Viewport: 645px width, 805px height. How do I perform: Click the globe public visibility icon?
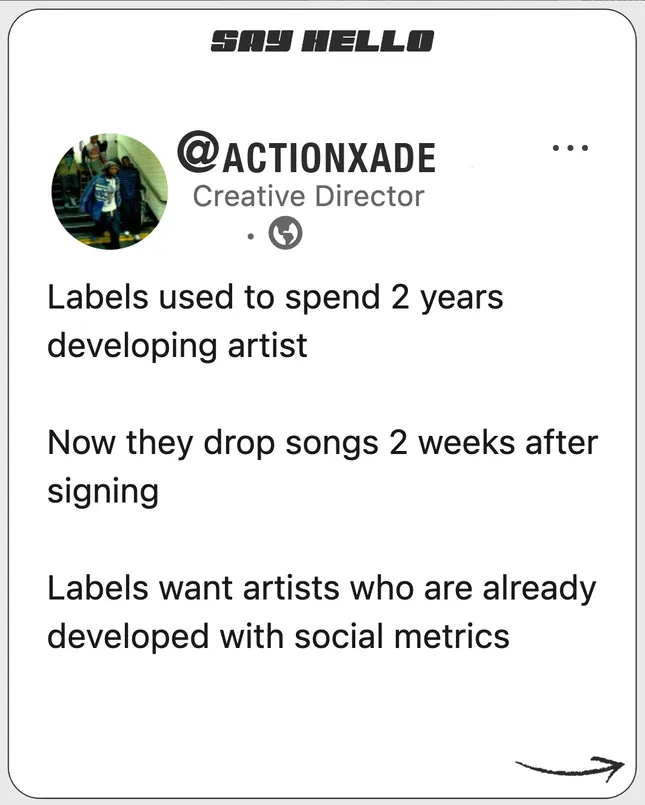[x=286, y=233]
